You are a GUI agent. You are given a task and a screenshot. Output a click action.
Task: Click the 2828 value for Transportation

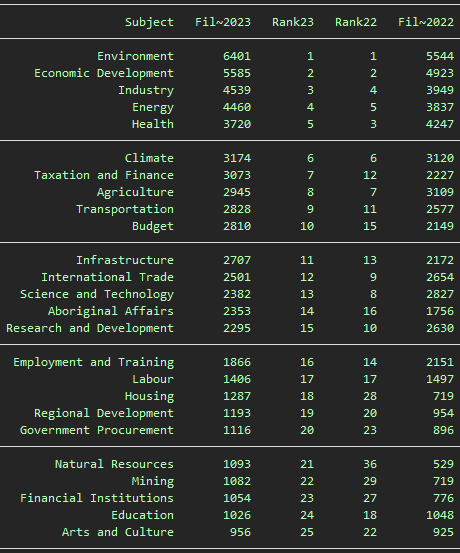237,209
